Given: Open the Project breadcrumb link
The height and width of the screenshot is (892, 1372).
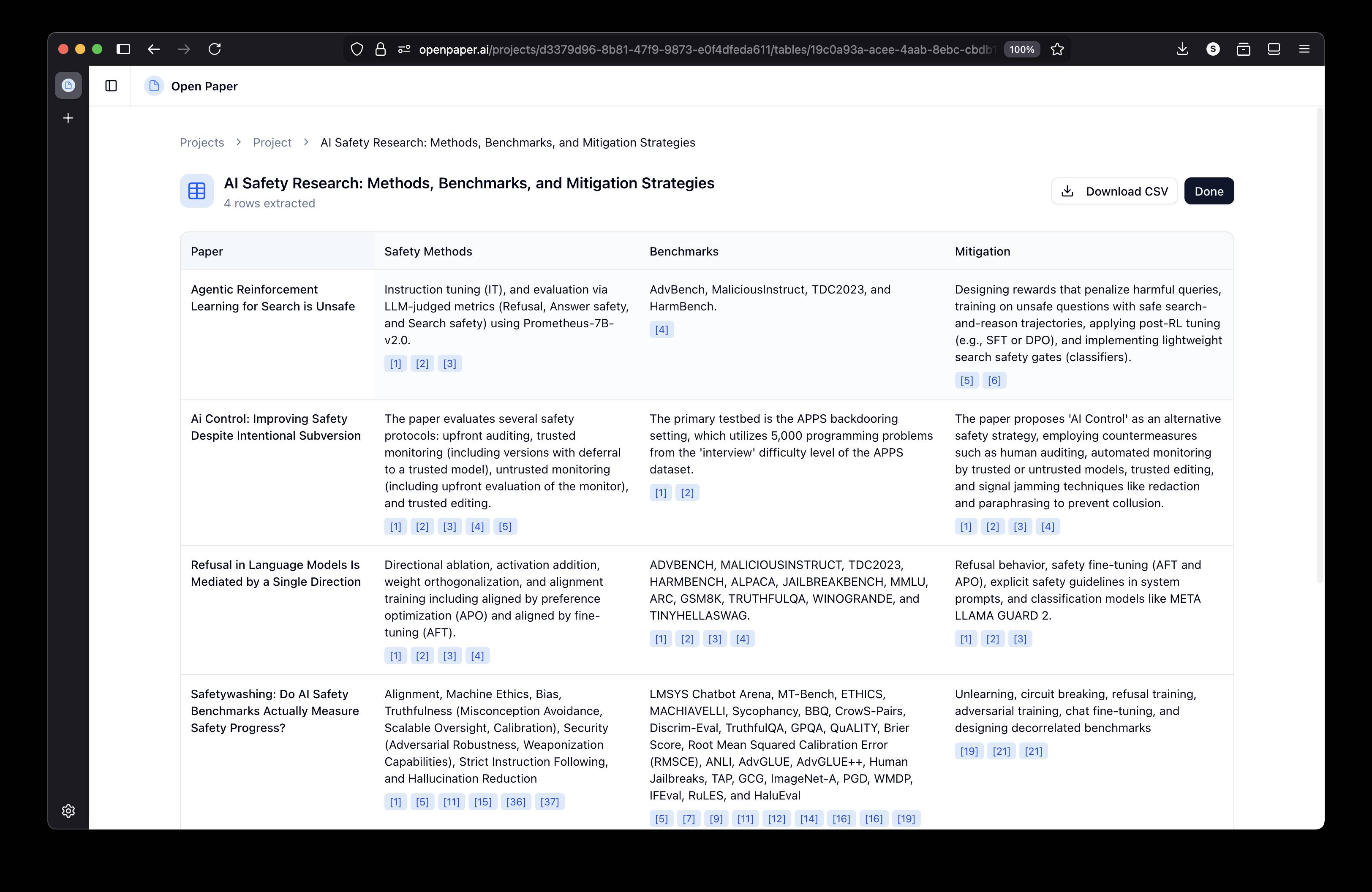Looking at the screenshot, I should pos(272,142).
